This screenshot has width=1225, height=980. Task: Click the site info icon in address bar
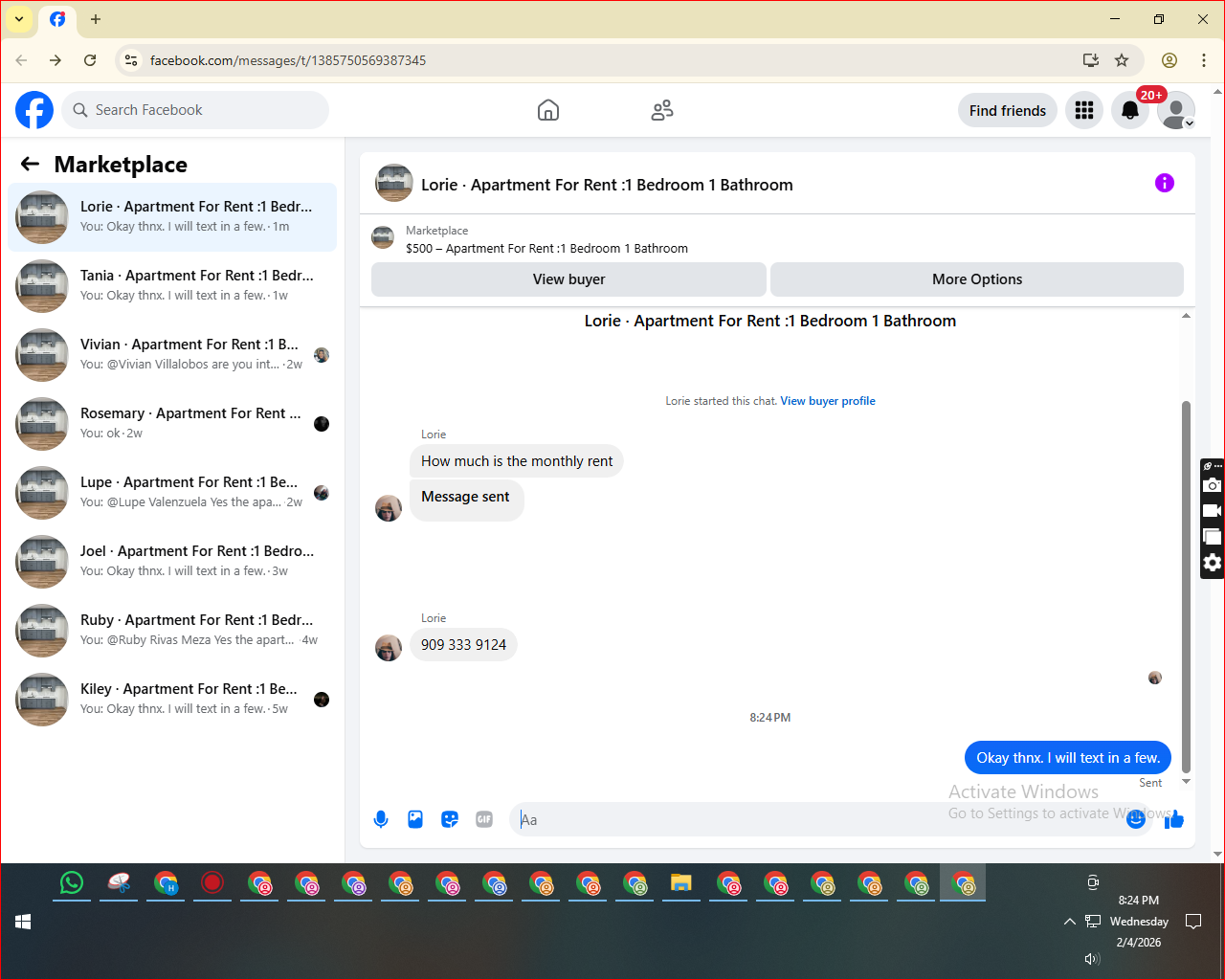131,60
